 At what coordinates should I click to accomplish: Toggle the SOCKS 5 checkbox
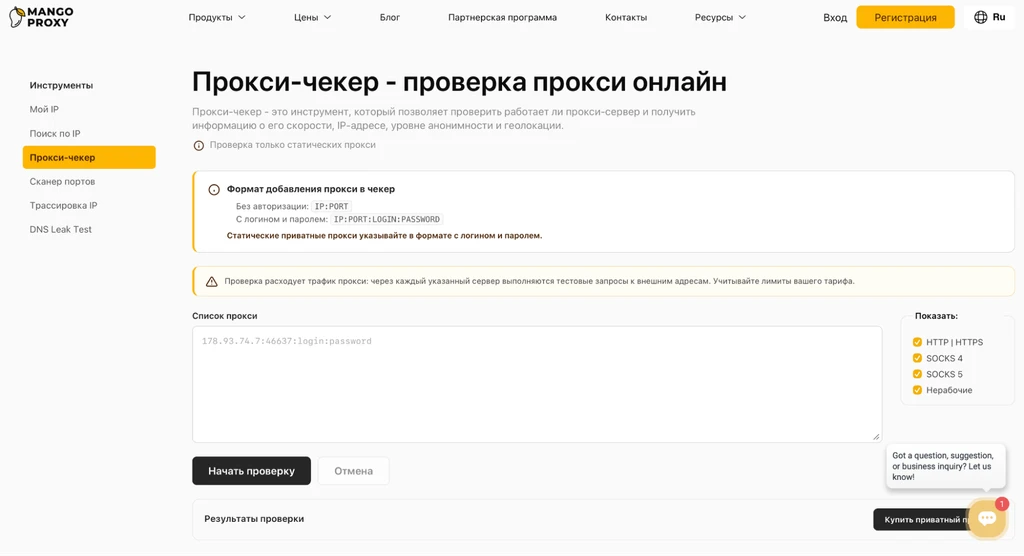coord(917,374)
